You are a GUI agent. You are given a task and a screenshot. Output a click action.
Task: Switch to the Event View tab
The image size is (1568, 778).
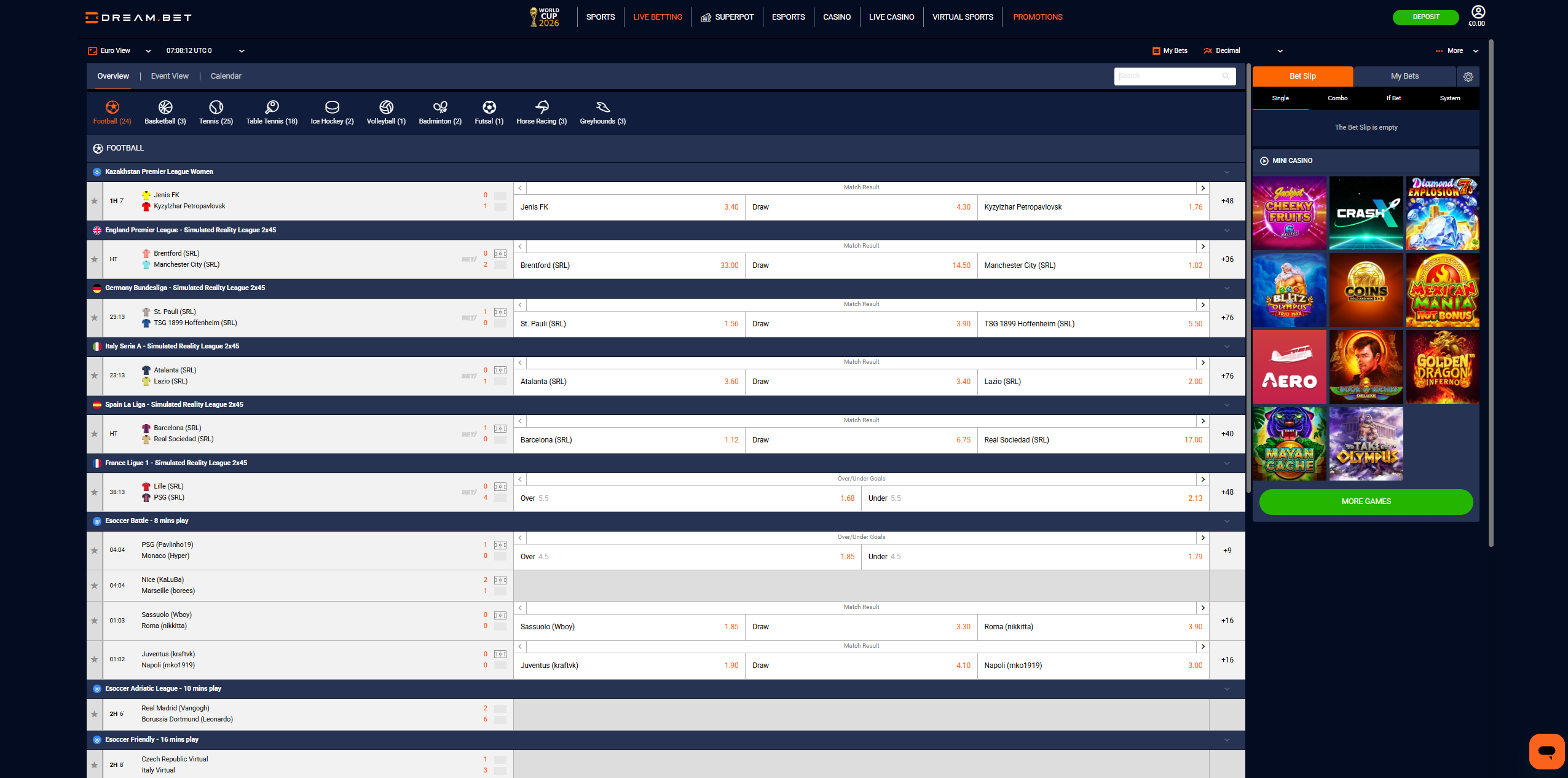[170, 76]
